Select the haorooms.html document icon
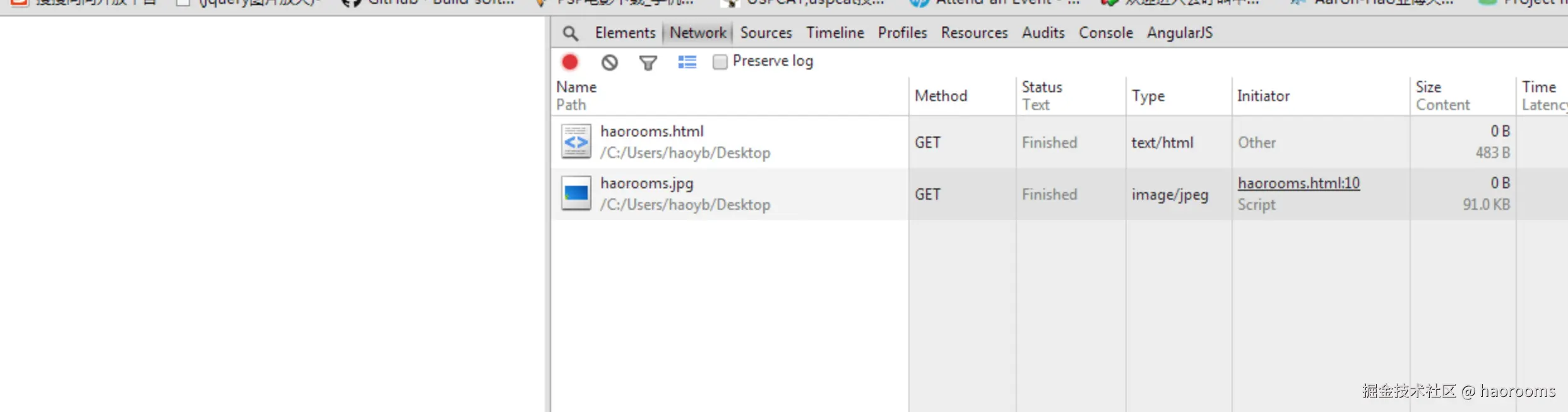Screen dimensions: 1568x412 coord(576,142)
